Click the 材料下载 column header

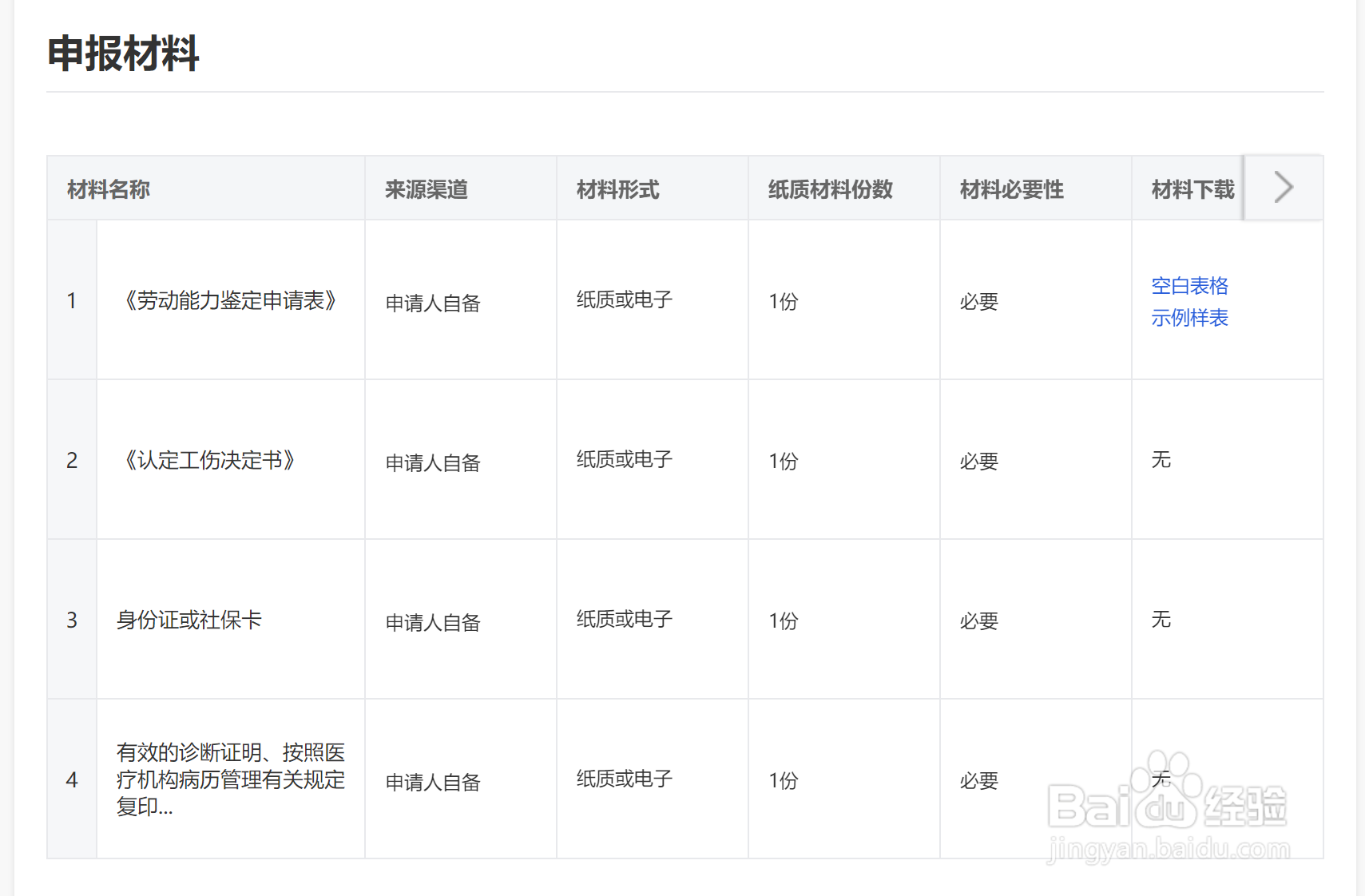coord(1192,187)
